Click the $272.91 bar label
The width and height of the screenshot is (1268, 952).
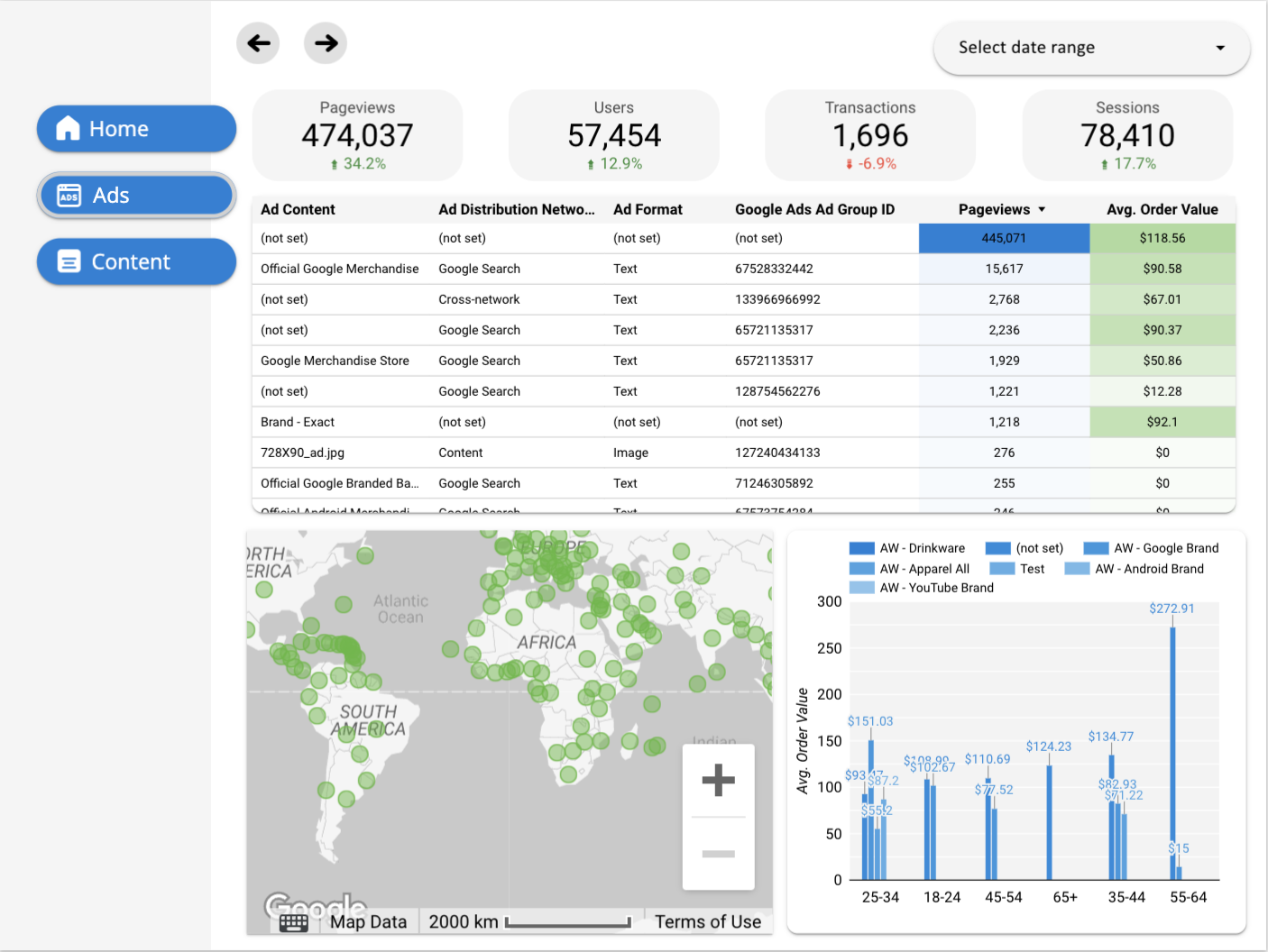(x=1172, y=609)
